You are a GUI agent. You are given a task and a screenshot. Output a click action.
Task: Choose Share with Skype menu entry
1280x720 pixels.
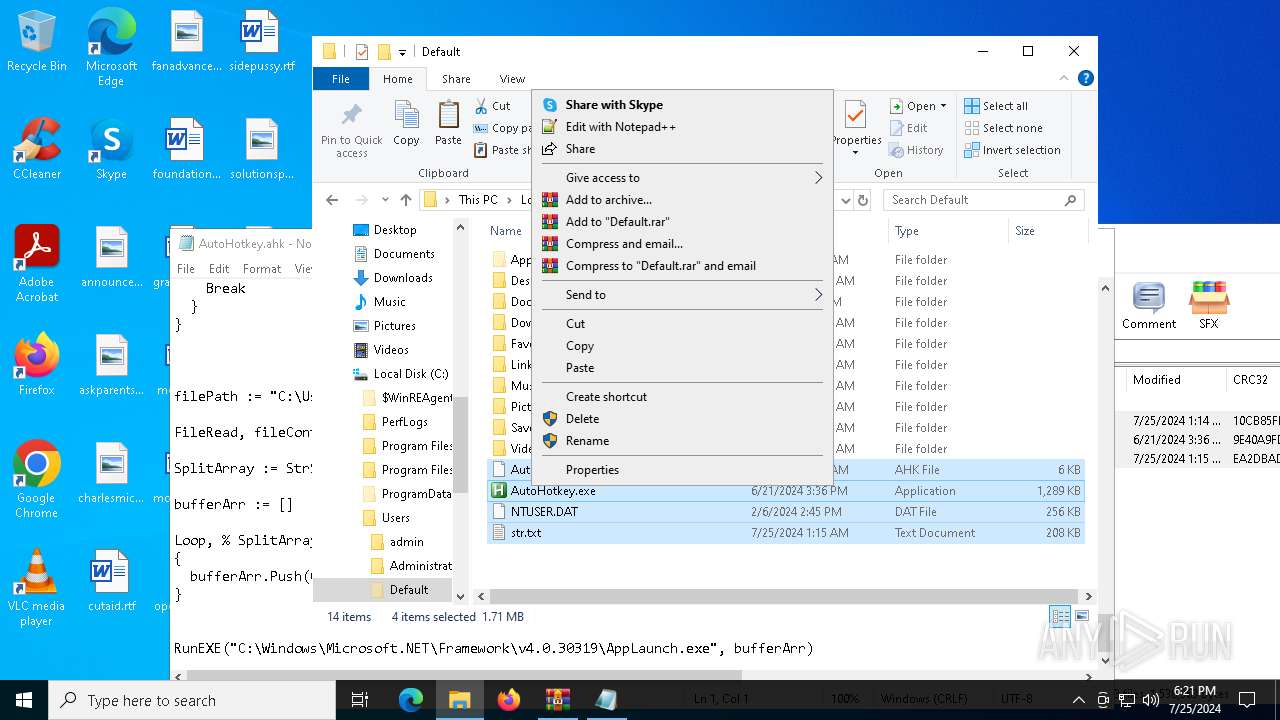(682, 105)
